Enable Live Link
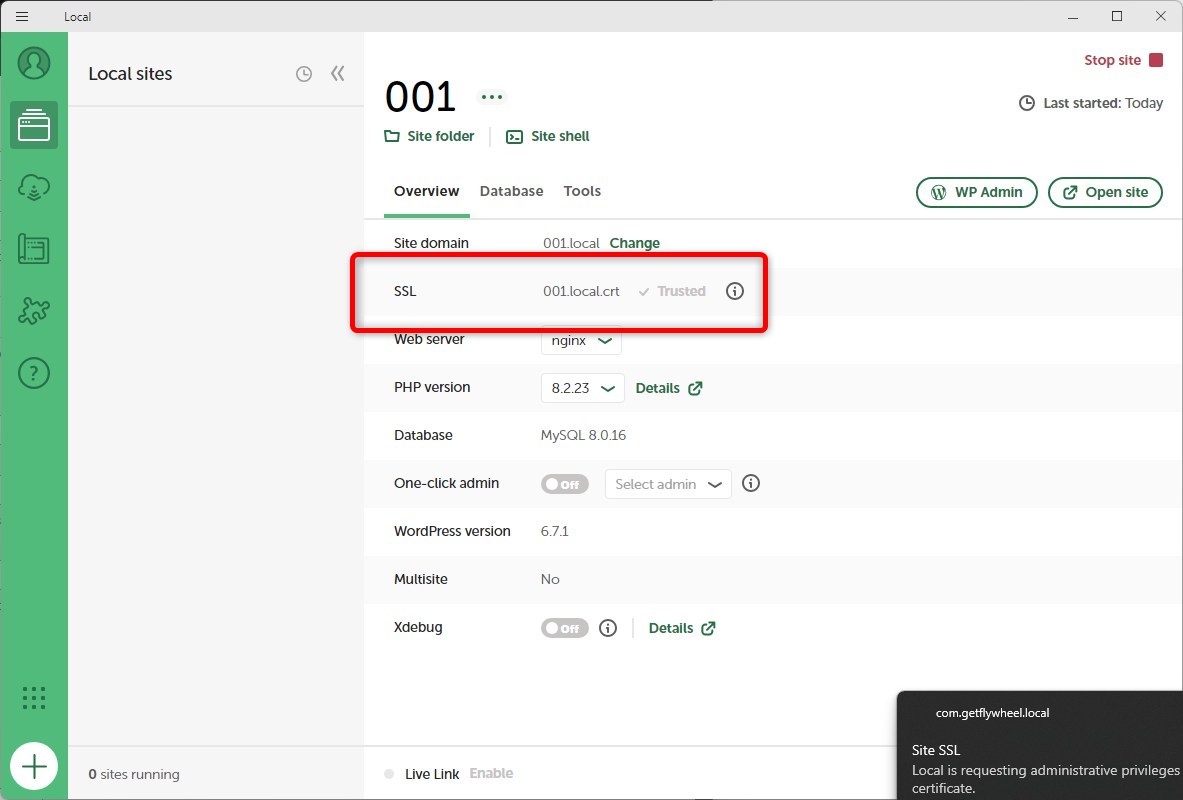Screen dimensions: 1183x800 [x=491, y=773]
